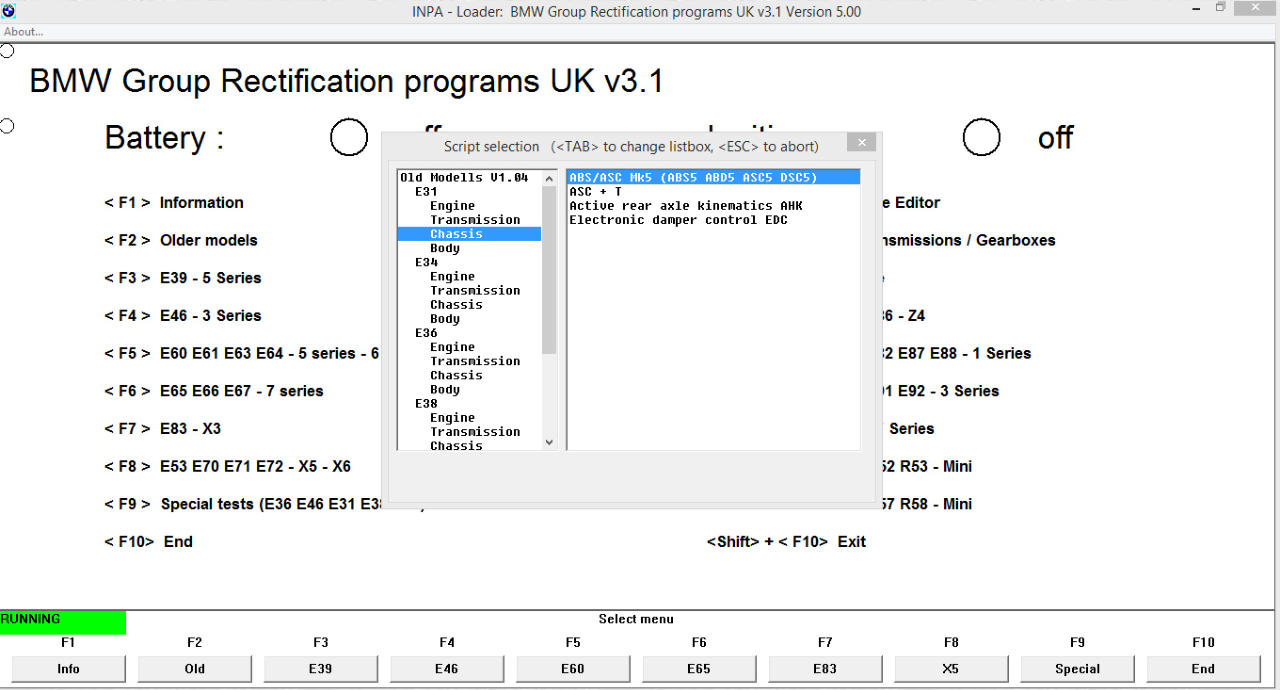Click the Transmissions / Gearboxes entry
Viewport: 1280px width, 690px height.
click(967, 240)
